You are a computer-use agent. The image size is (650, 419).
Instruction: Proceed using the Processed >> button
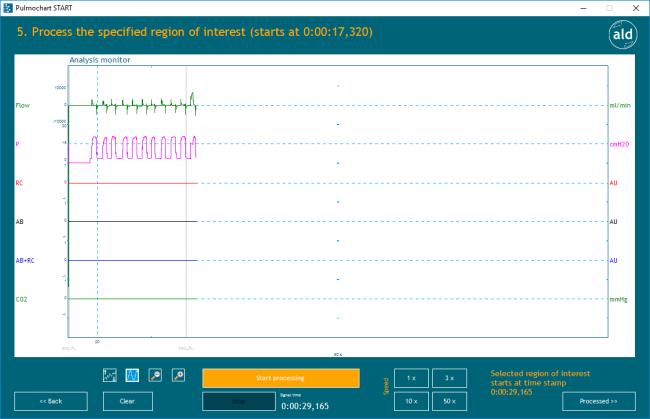pyautogui.click(x=599, y=401)
